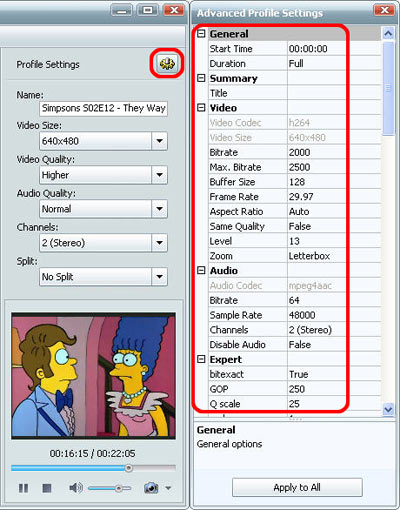Seek in the video progress bar
Image resolution: width=400 pixels, height=510 pixels.
click(93, 468)
